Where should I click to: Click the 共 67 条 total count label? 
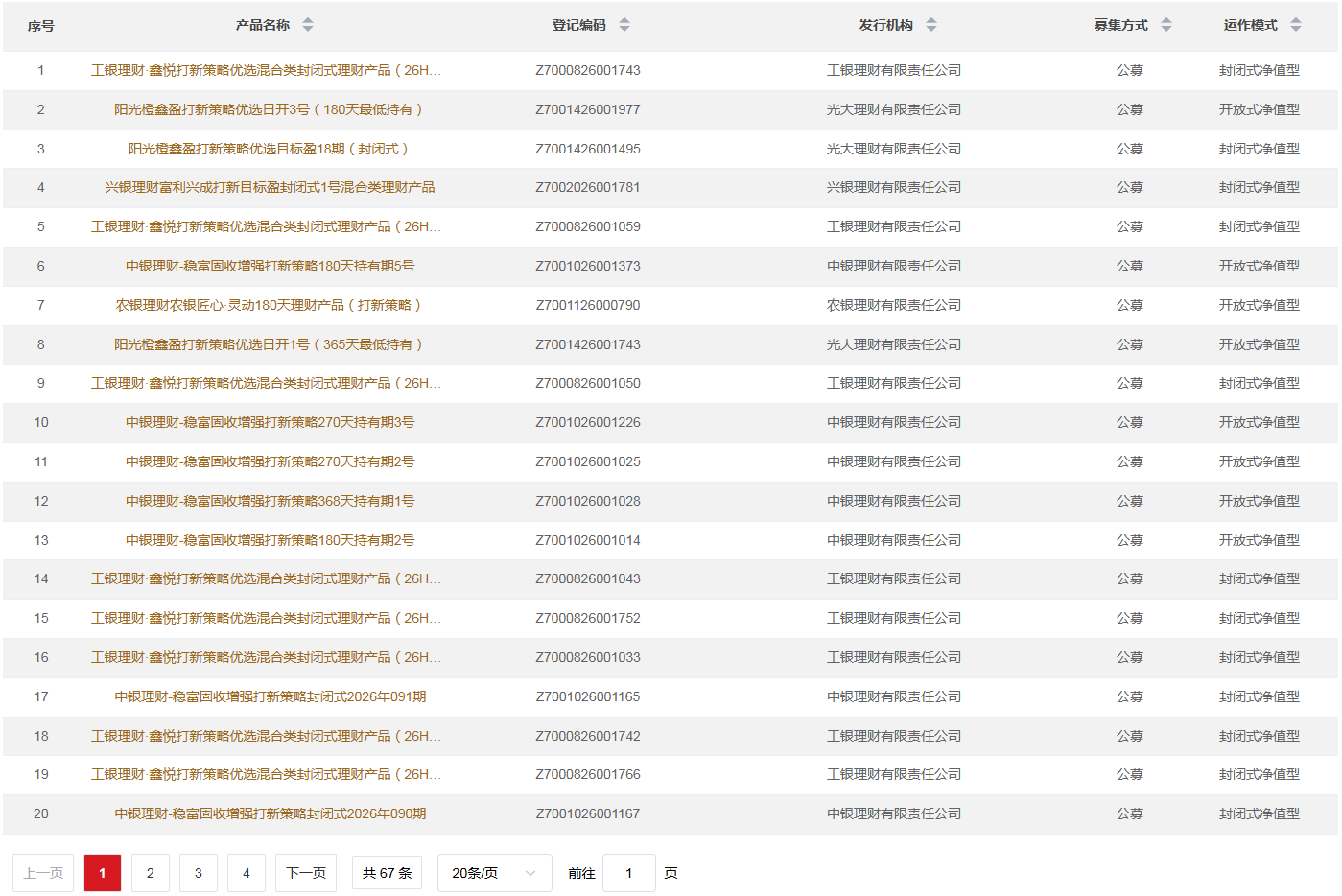[x=387, y=873]
